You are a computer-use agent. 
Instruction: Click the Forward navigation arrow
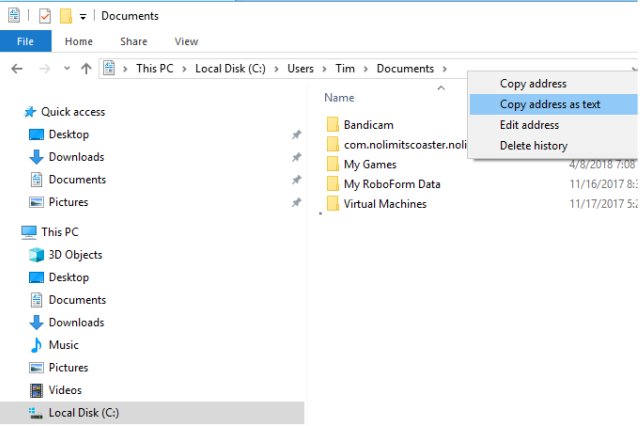(44, 69)
